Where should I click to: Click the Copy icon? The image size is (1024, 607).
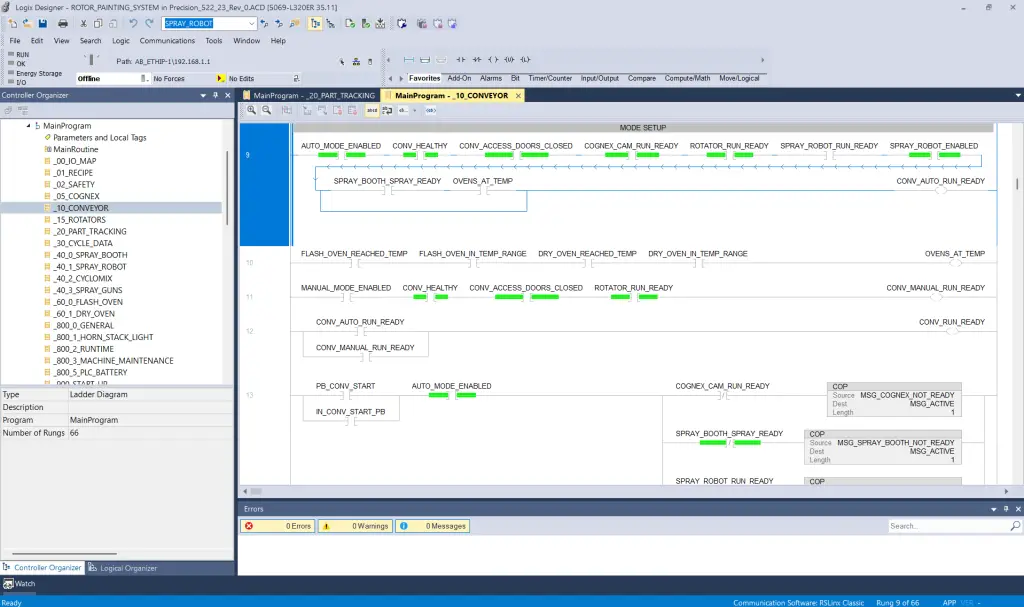point(98,24)
